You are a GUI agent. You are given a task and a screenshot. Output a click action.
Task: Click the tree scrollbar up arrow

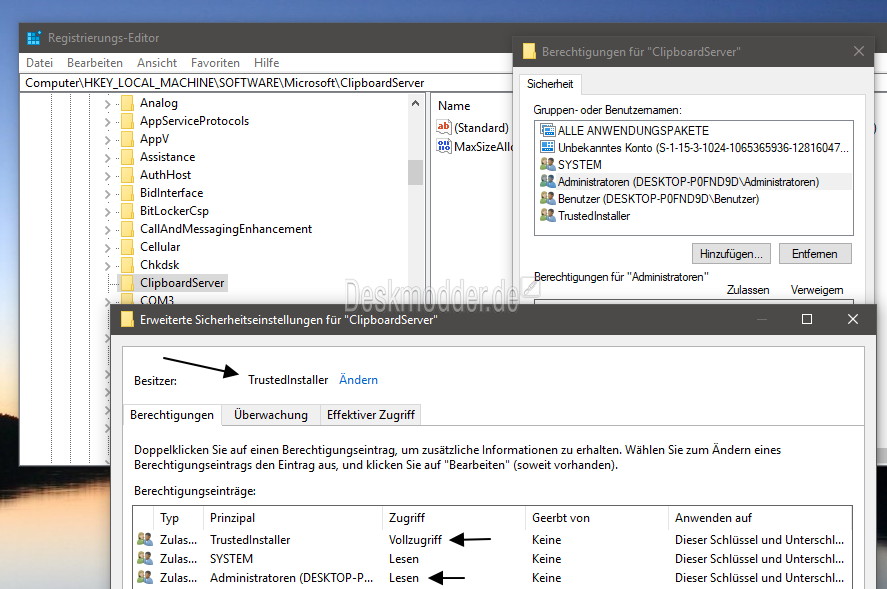415,103
